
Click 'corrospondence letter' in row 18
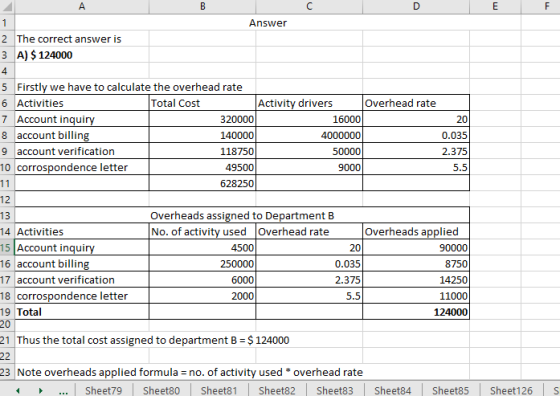(82, 296)
